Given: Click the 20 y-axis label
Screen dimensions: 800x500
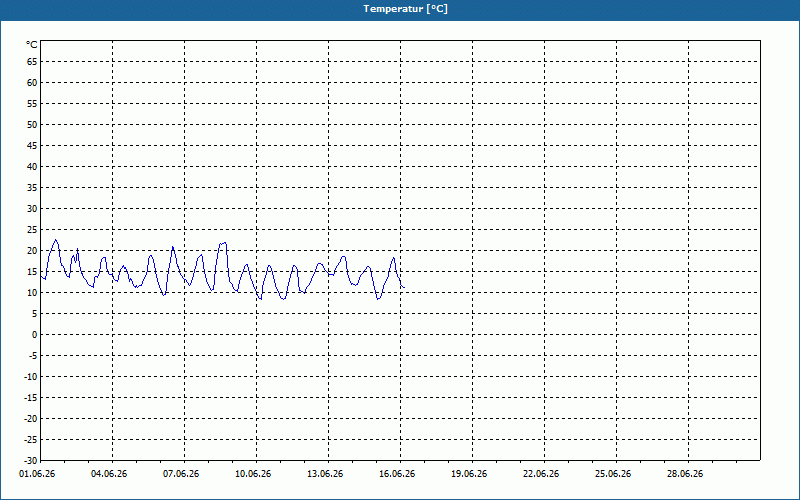Looking at the screenshot, I should 32,251.
